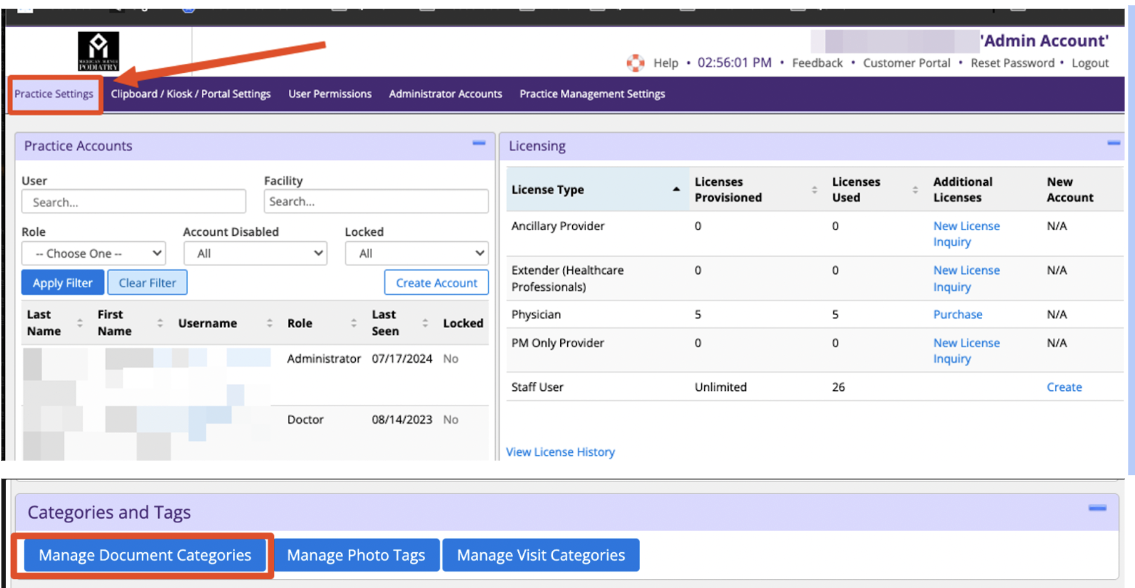
Task: Collapse the Licensing panel
Action: point(1113,144)
